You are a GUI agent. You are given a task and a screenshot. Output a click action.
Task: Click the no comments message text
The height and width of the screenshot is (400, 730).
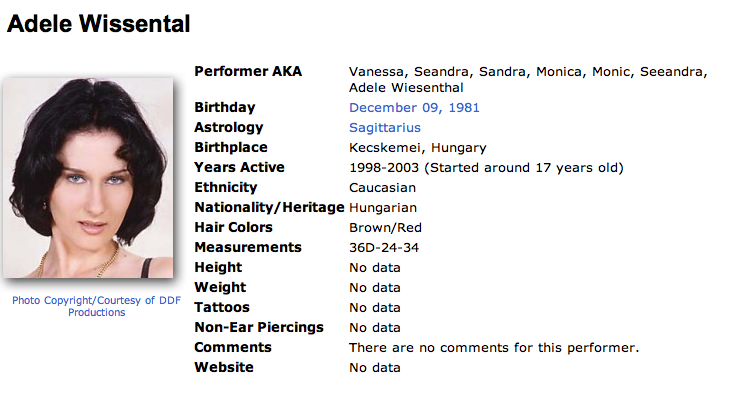click(x=494, y=348)
